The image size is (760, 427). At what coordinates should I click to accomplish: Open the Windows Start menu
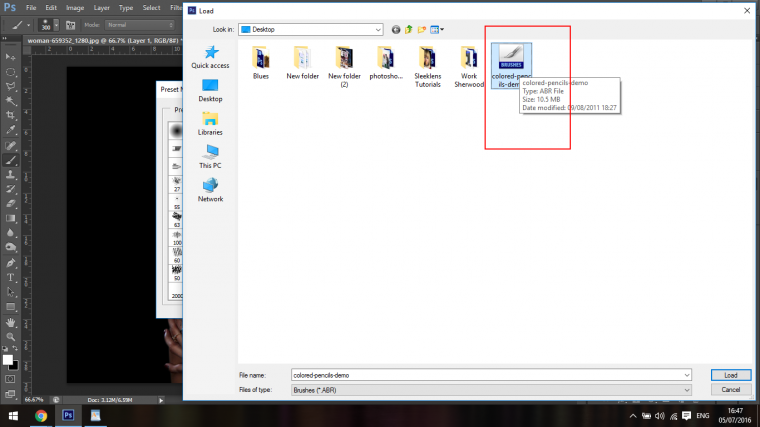[13, 416]
